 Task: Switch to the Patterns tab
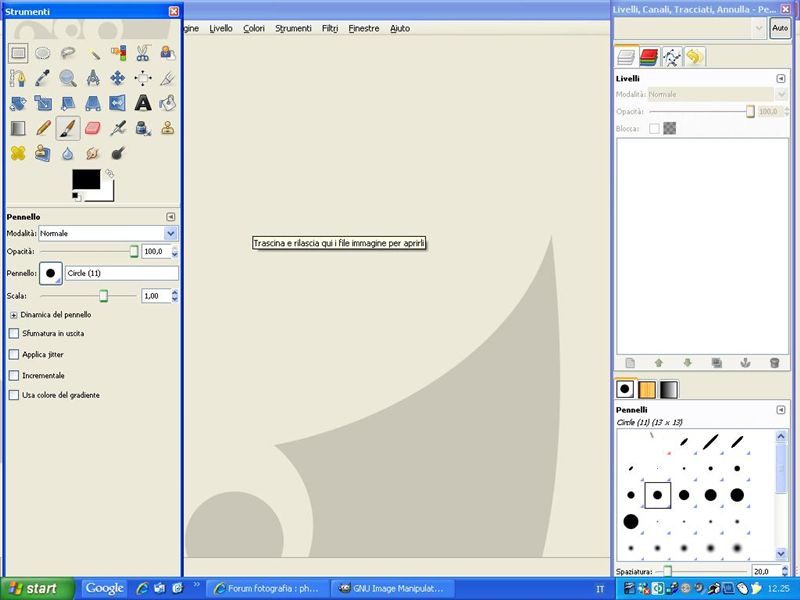(647, 390)
